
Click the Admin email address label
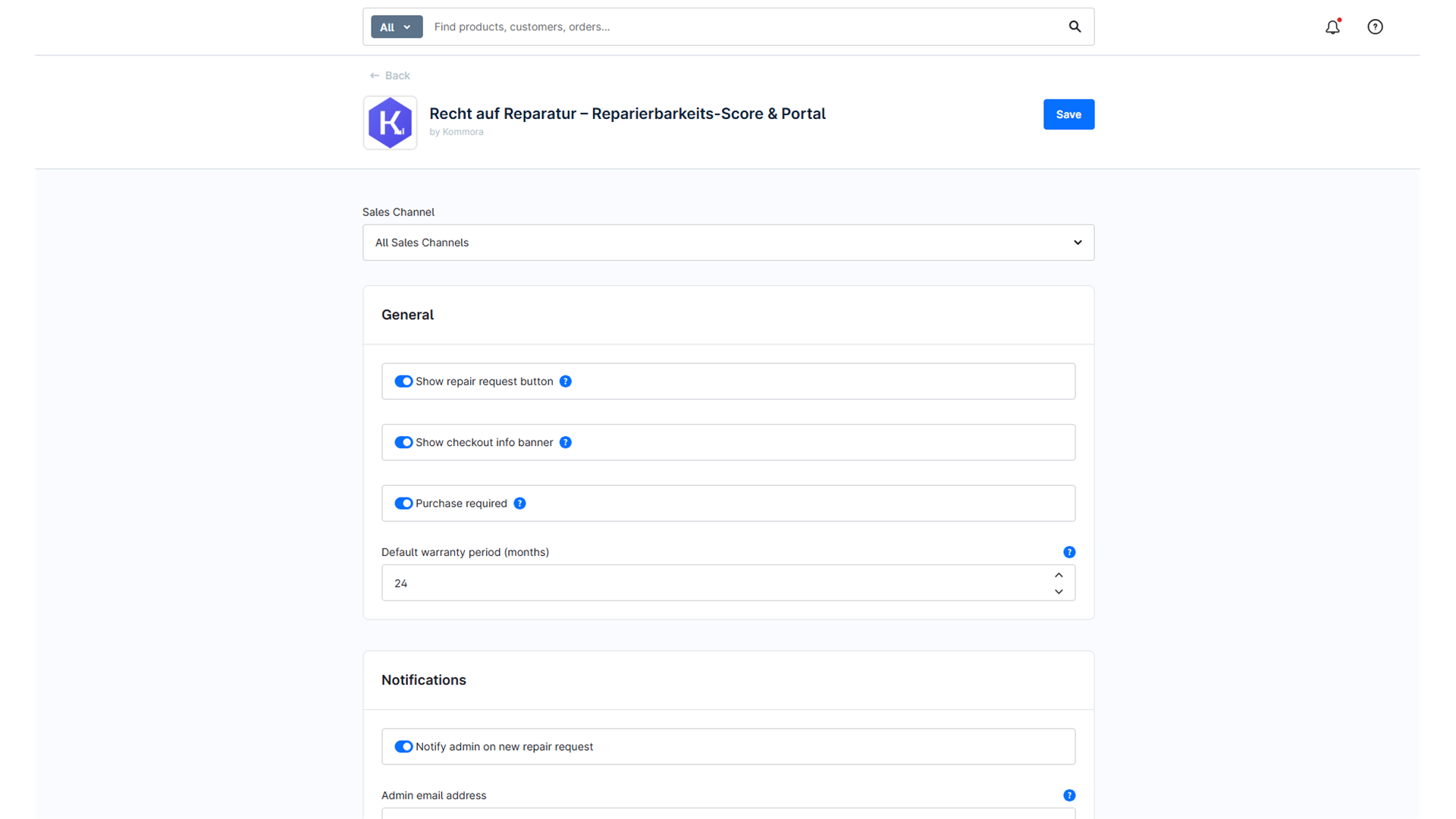click(x=434, y=795)
